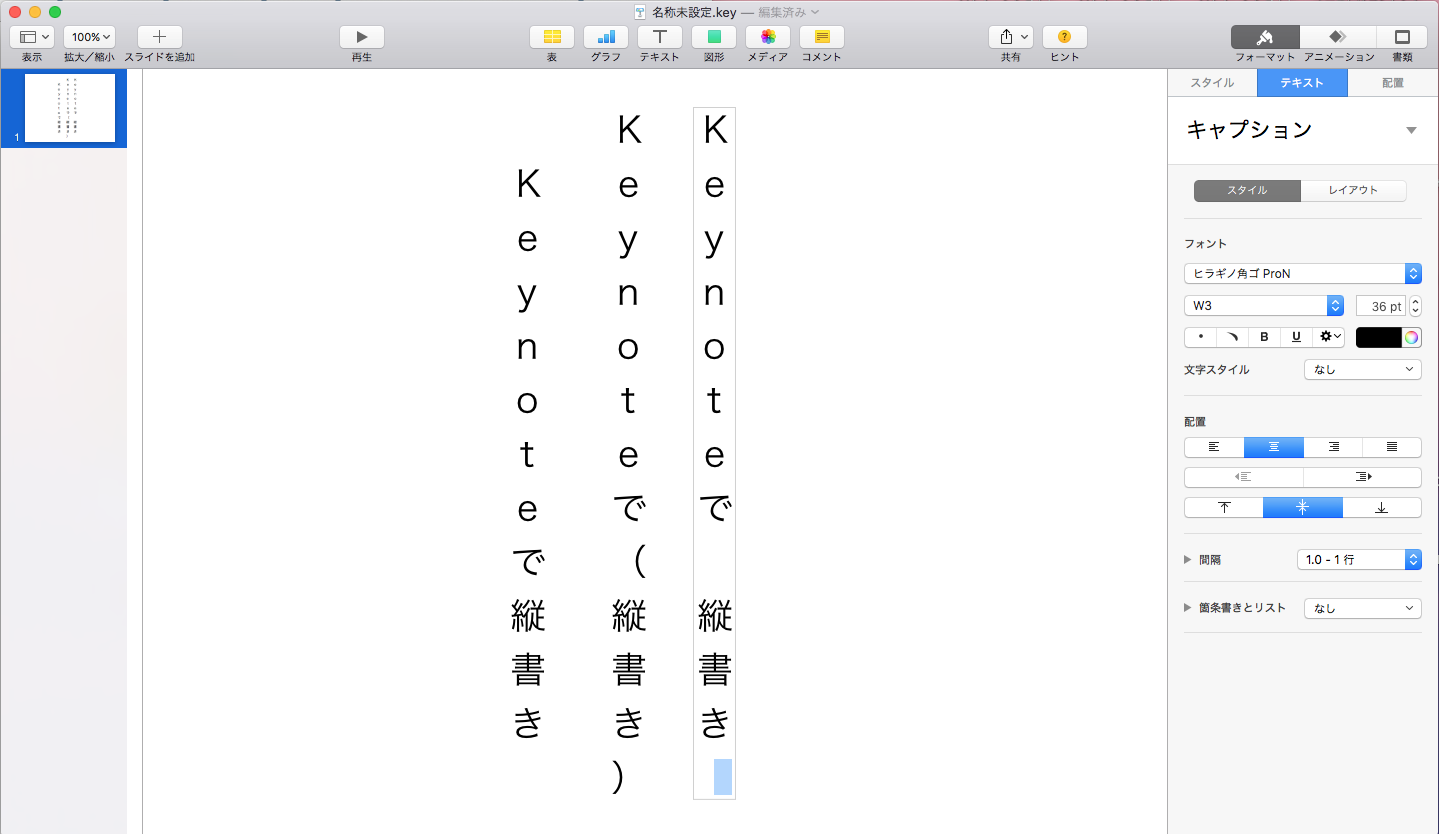This screenshot has width=1439, height=834.
Task: Insert a chart using グラフ icon
Action: pos(606,37)
